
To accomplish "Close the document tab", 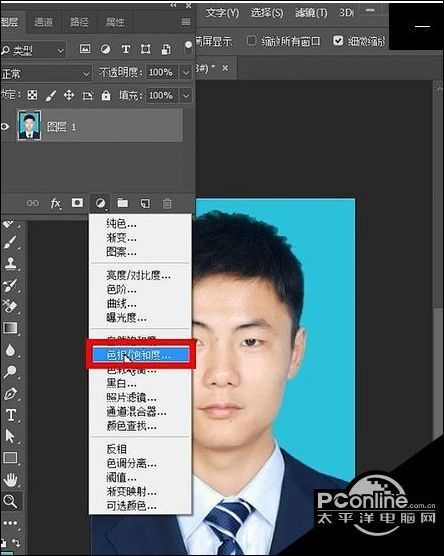I will pyautogui.click(x=225, y=68).
